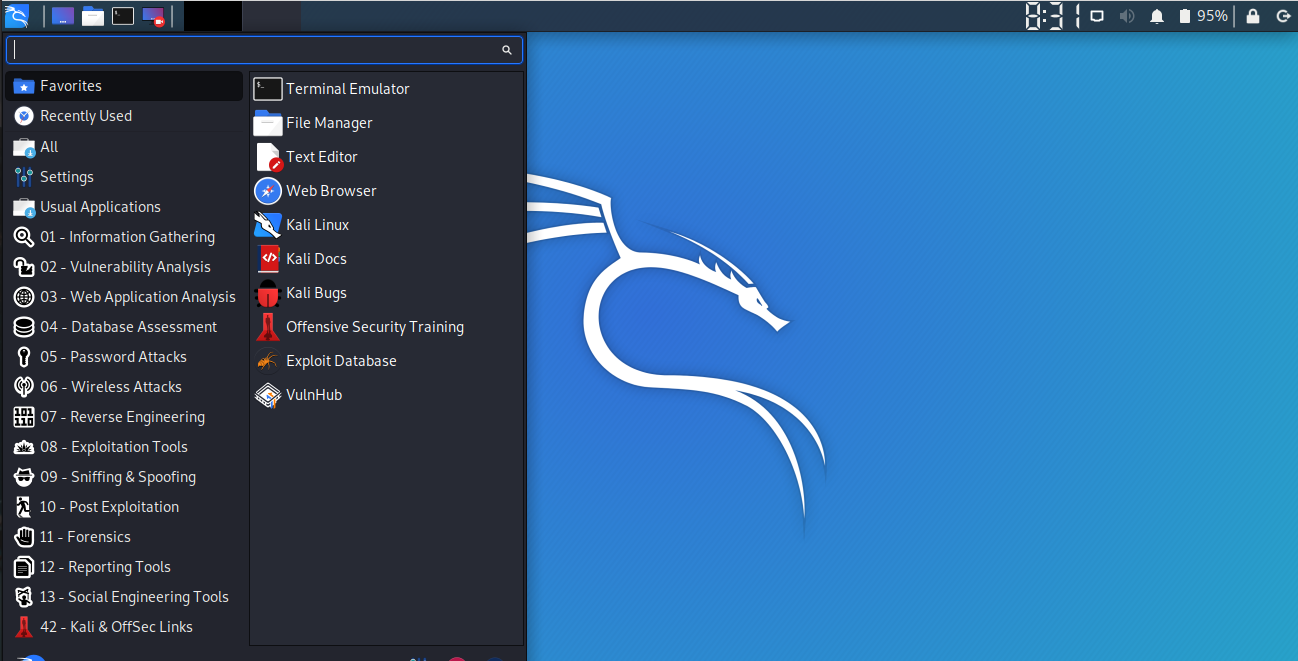Open Offensive Security Training link
The image size is (1298, 661).
(x=386, y=327)
